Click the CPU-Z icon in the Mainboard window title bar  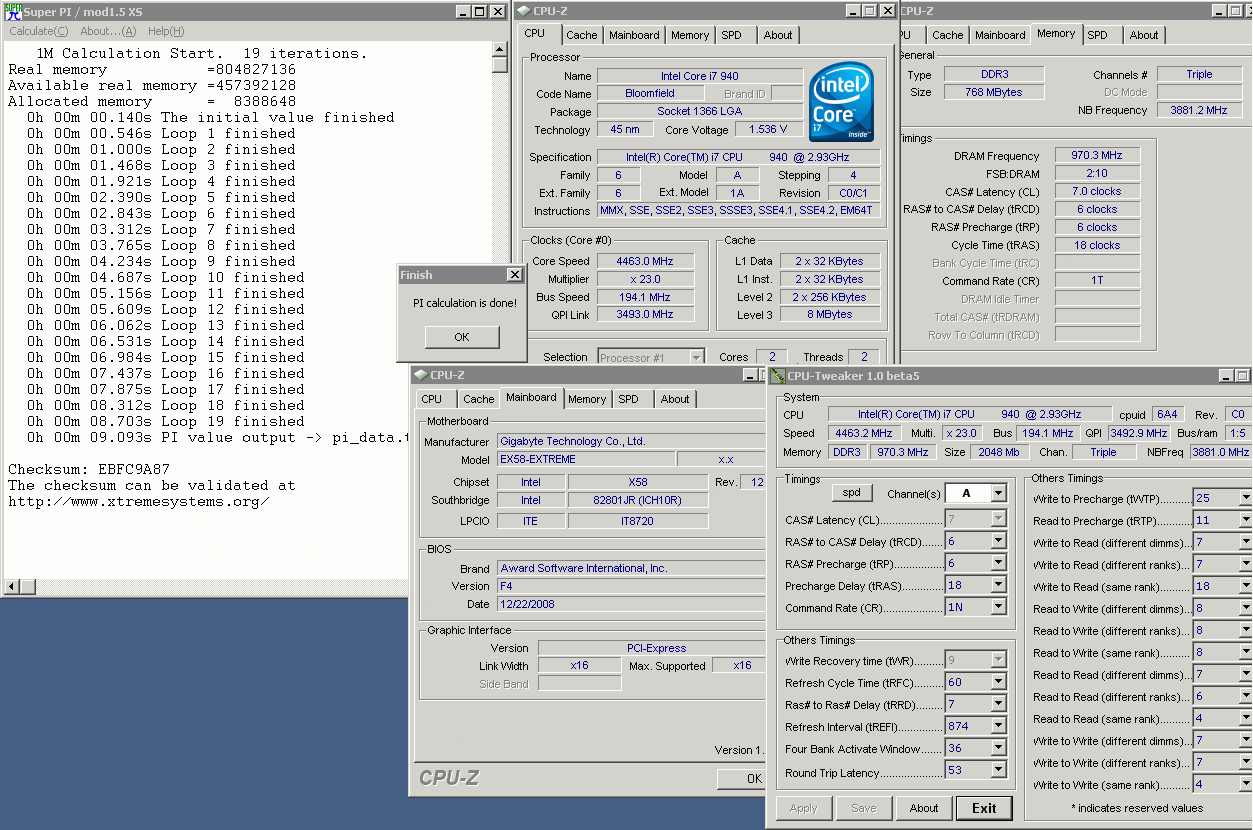(421, 375)
